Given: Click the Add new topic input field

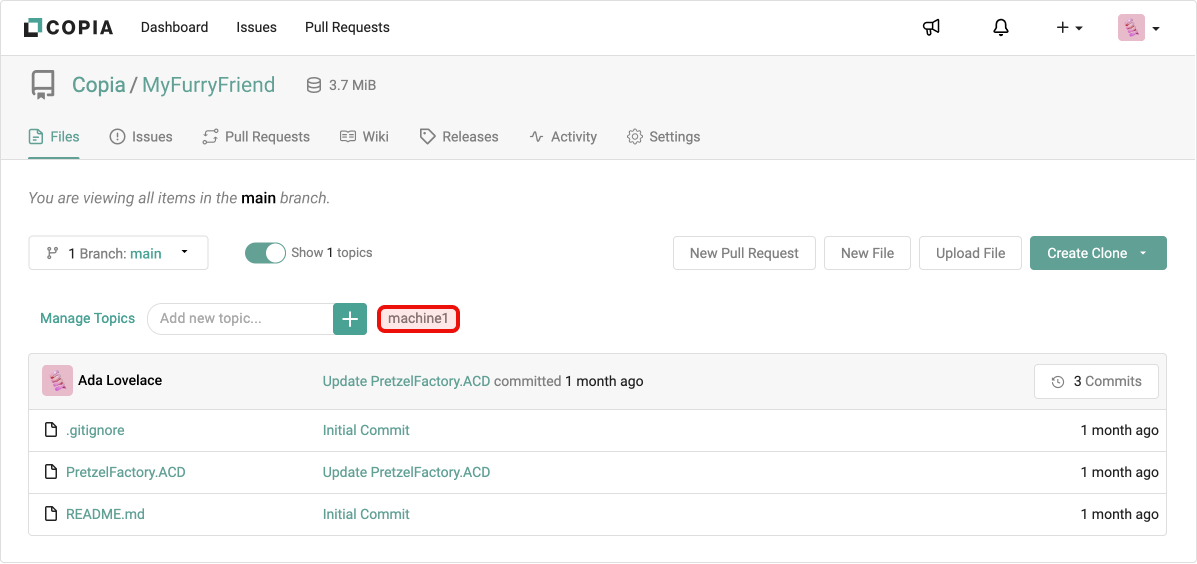Looking at the screenshot, I should [x=240, y=319].
